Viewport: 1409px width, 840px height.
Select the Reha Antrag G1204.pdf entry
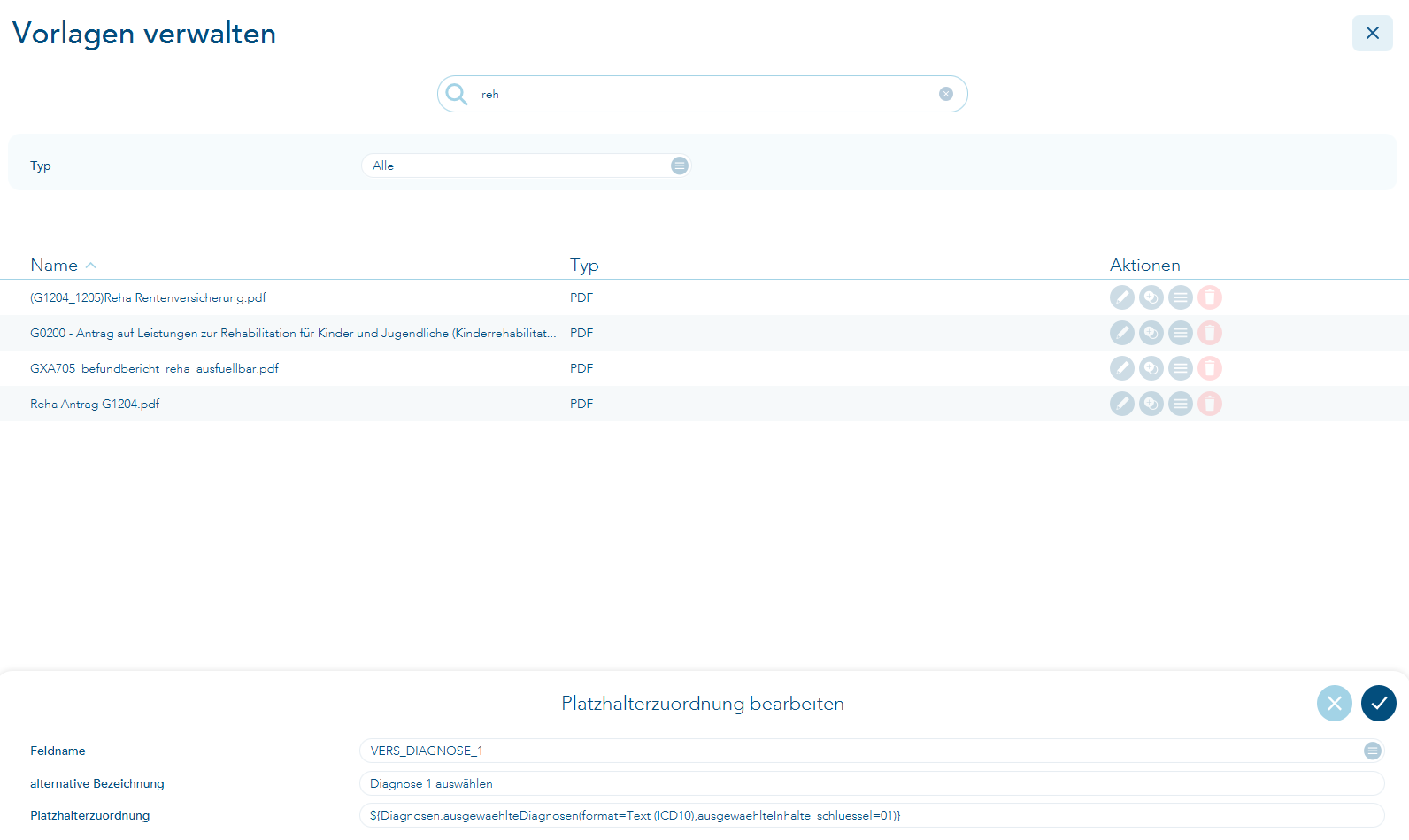tap(95, 404)
